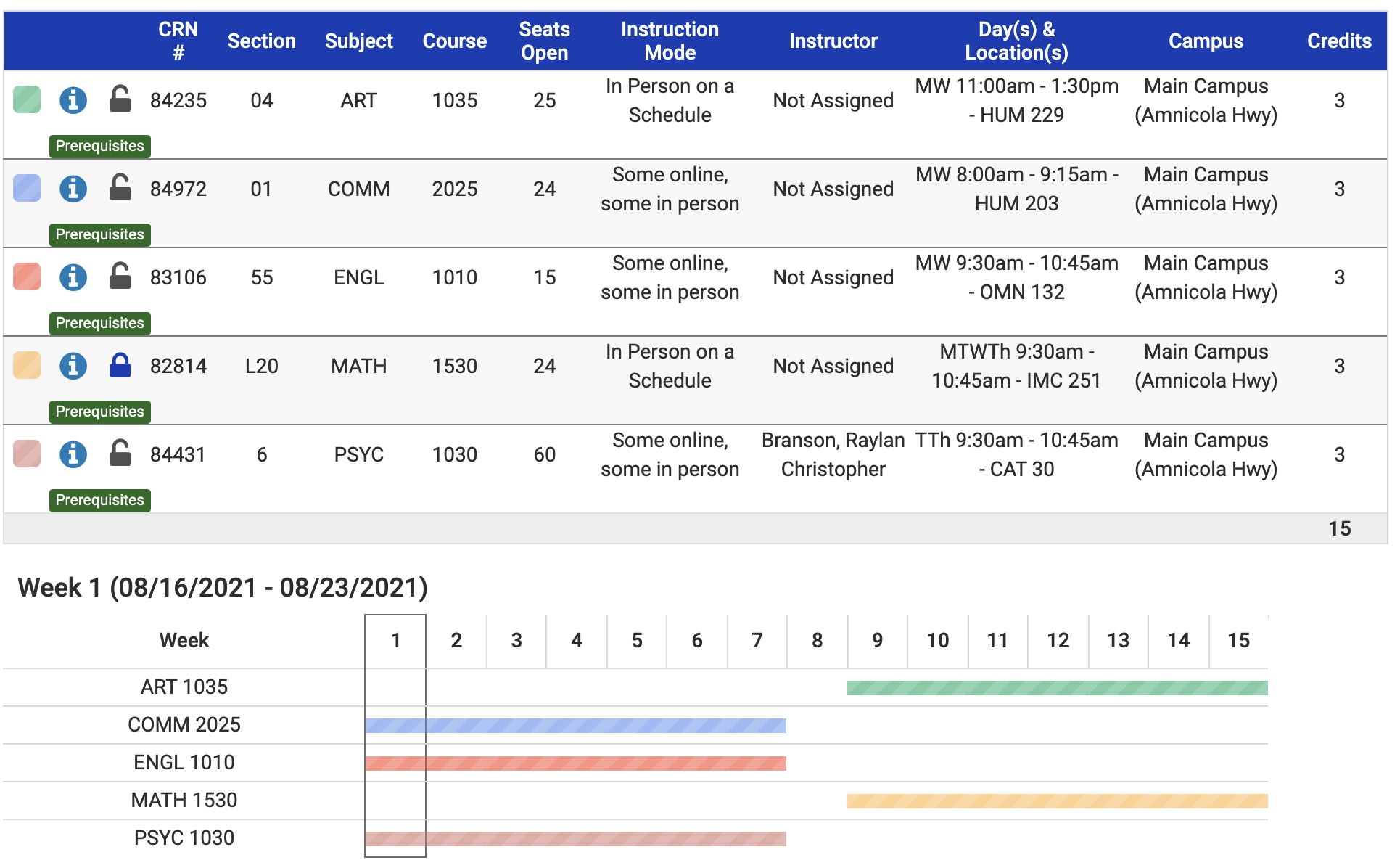Open info icon for MATH 1530
The height and width of the screenshot is (868, 1400).
73,366
